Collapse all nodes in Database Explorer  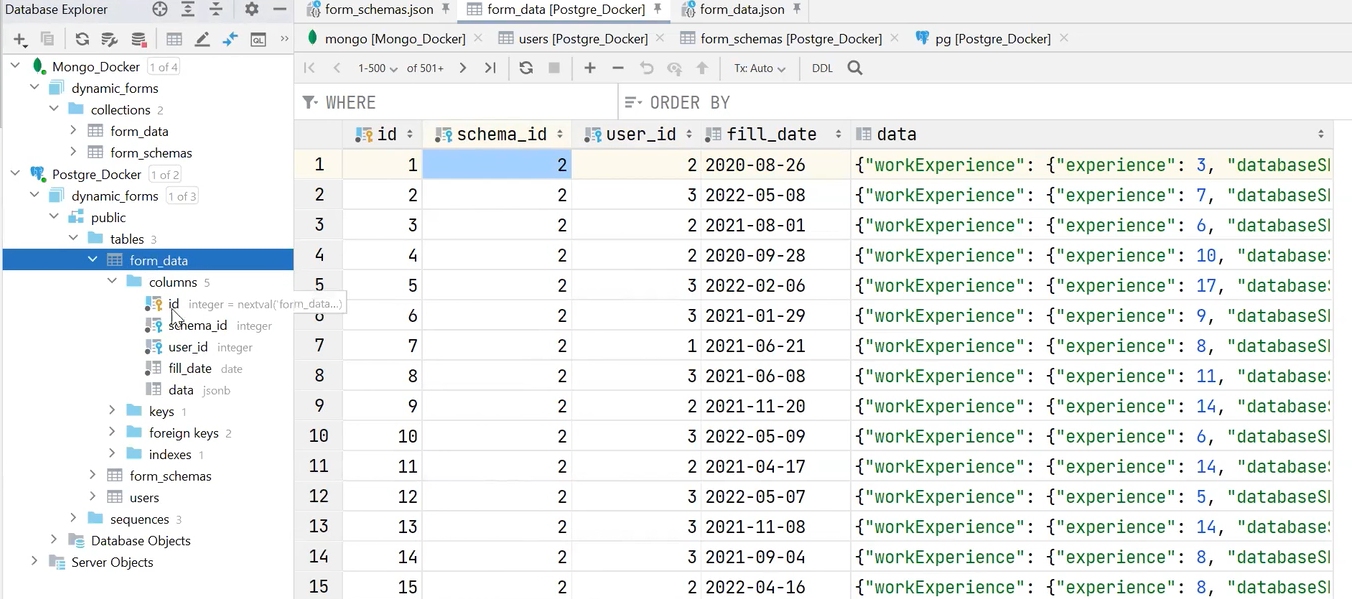[x=217, y=9]
